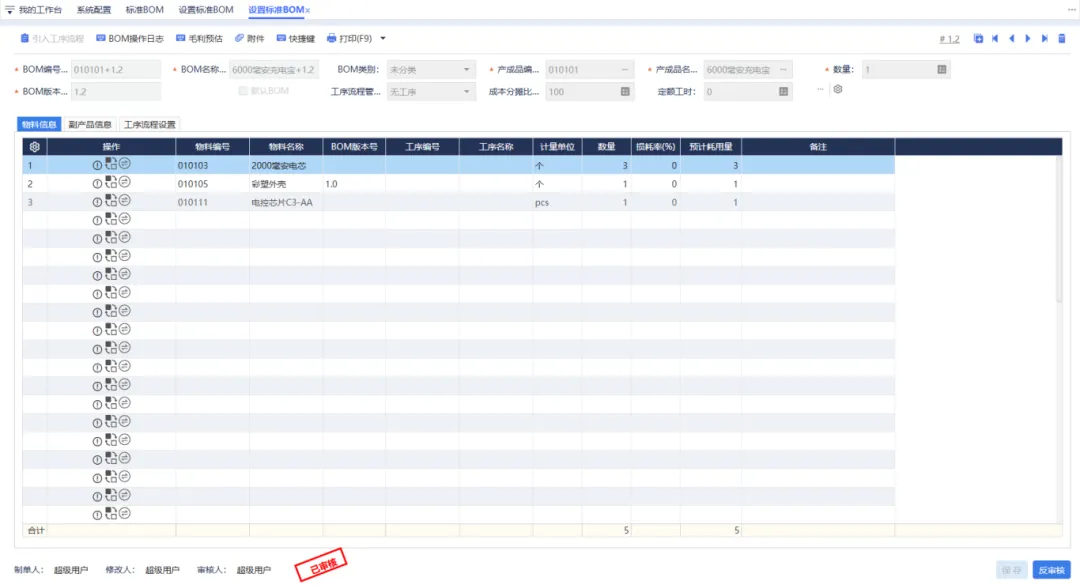Open the 标准BOM top tab

(x=145, y=9)
